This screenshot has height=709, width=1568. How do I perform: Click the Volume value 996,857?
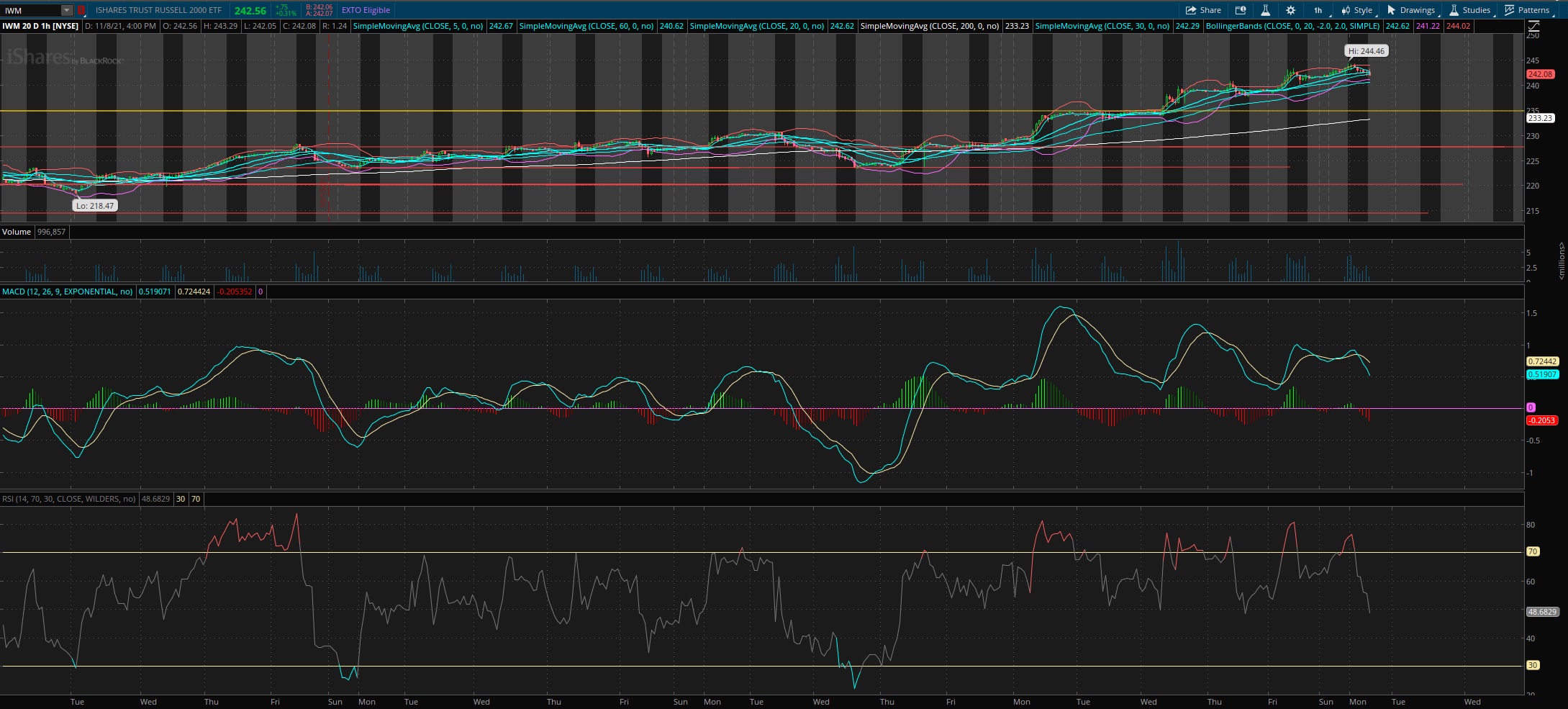[51, 232]
